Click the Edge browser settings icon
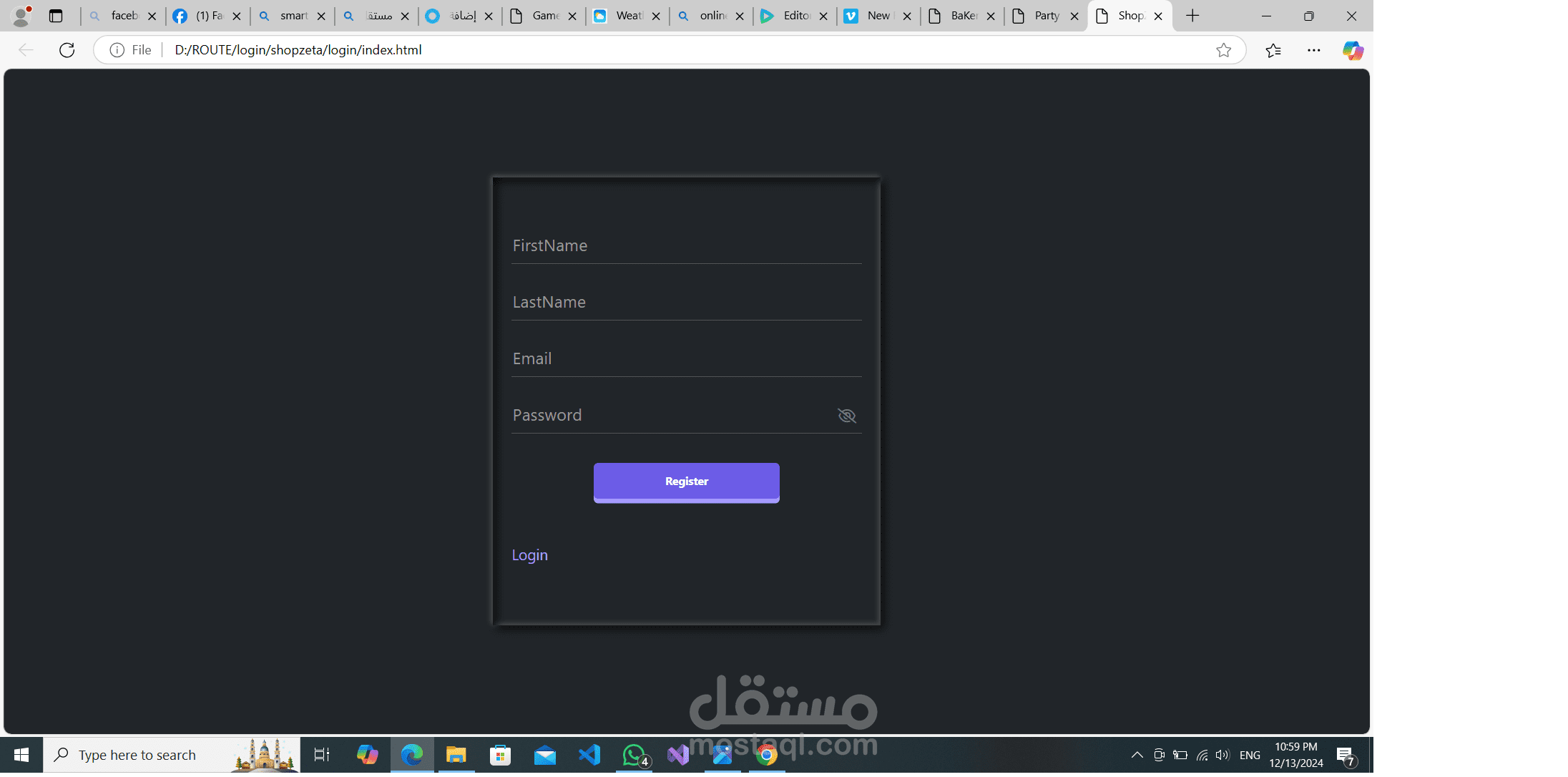The image size is (1568, 777). pos(1314,50)
